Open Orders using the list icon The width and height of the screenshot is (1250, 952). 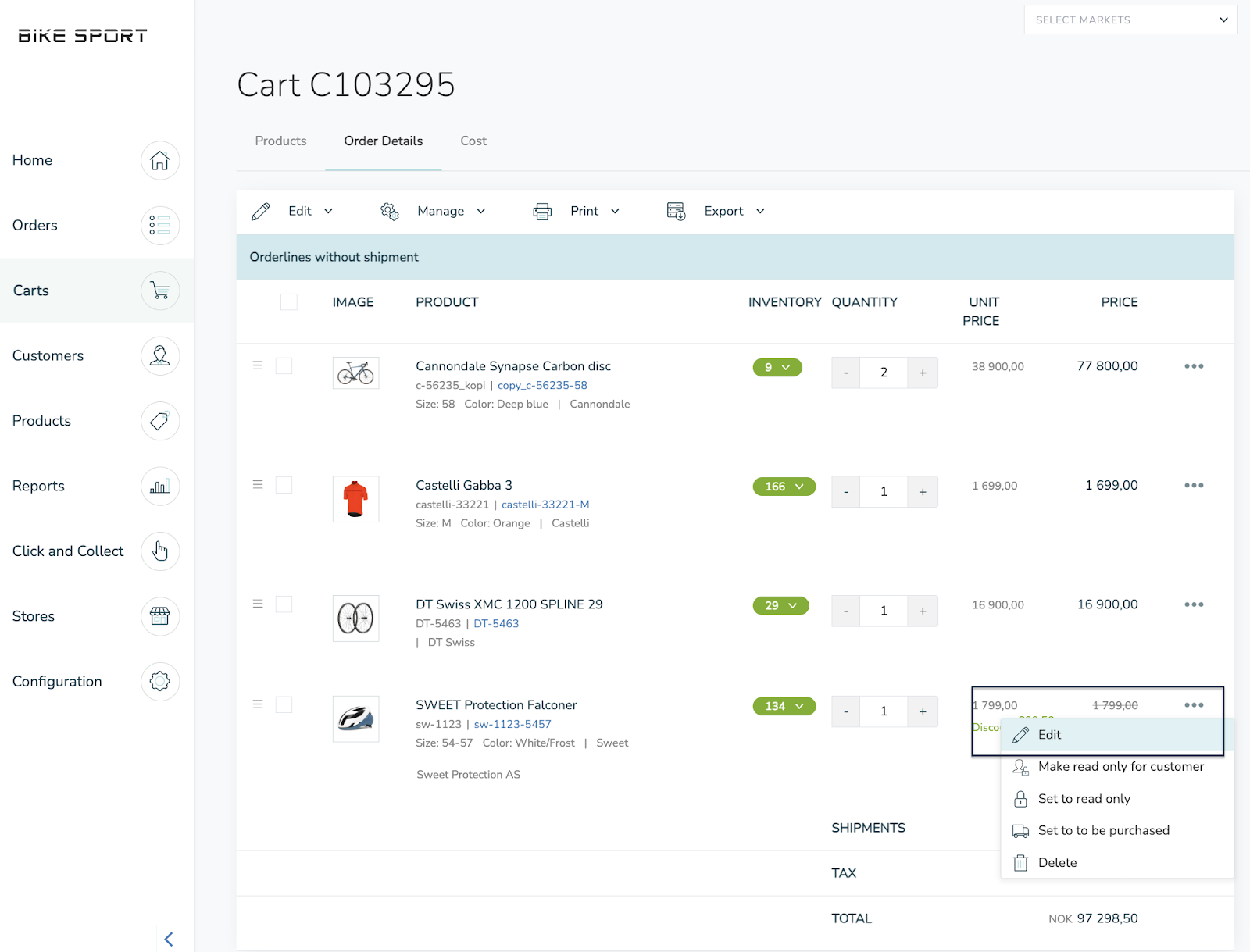click(160, 226)
